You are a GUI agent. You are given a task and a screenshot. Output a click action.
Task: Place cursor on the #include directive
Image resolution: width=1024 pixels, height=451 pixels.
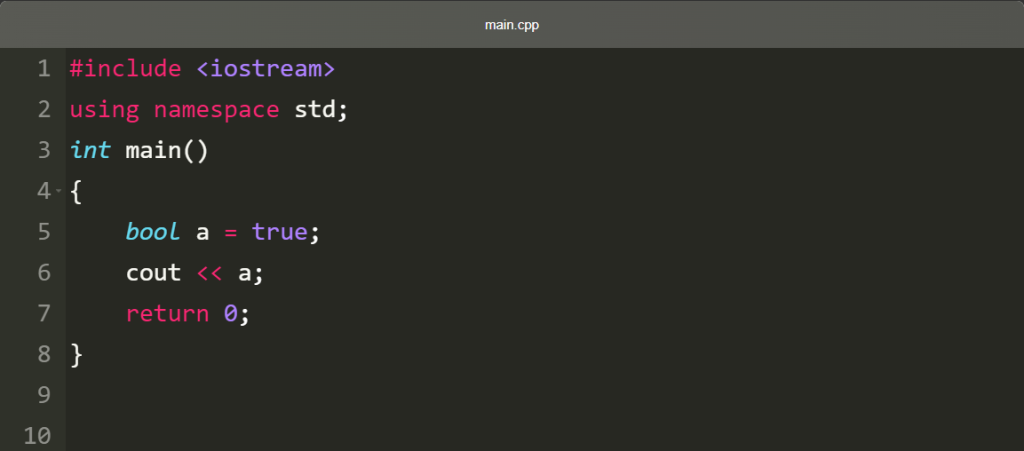125,69
